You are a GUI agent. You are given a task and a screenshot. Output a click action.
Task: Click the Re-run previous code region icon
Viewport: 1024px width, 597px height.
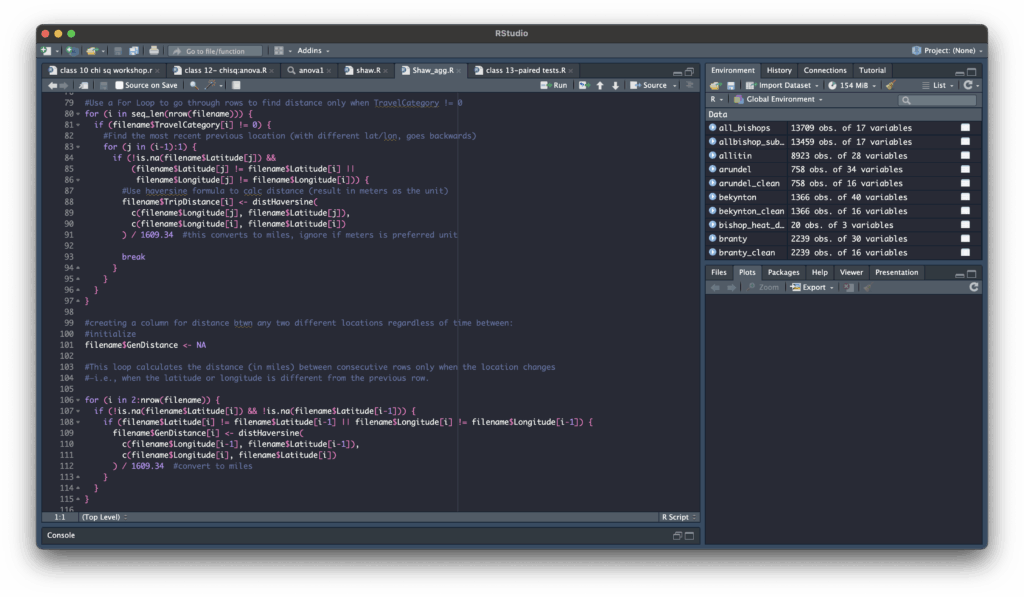tap(583, 85)
